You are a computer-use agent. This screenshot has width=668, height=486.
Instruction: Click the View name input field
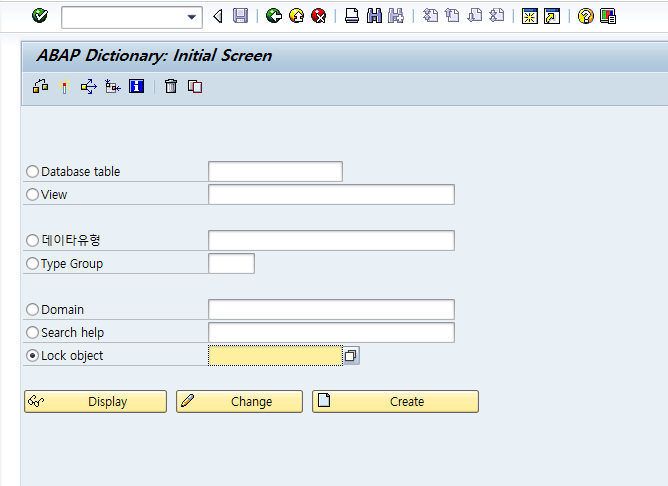click(331, 195)
